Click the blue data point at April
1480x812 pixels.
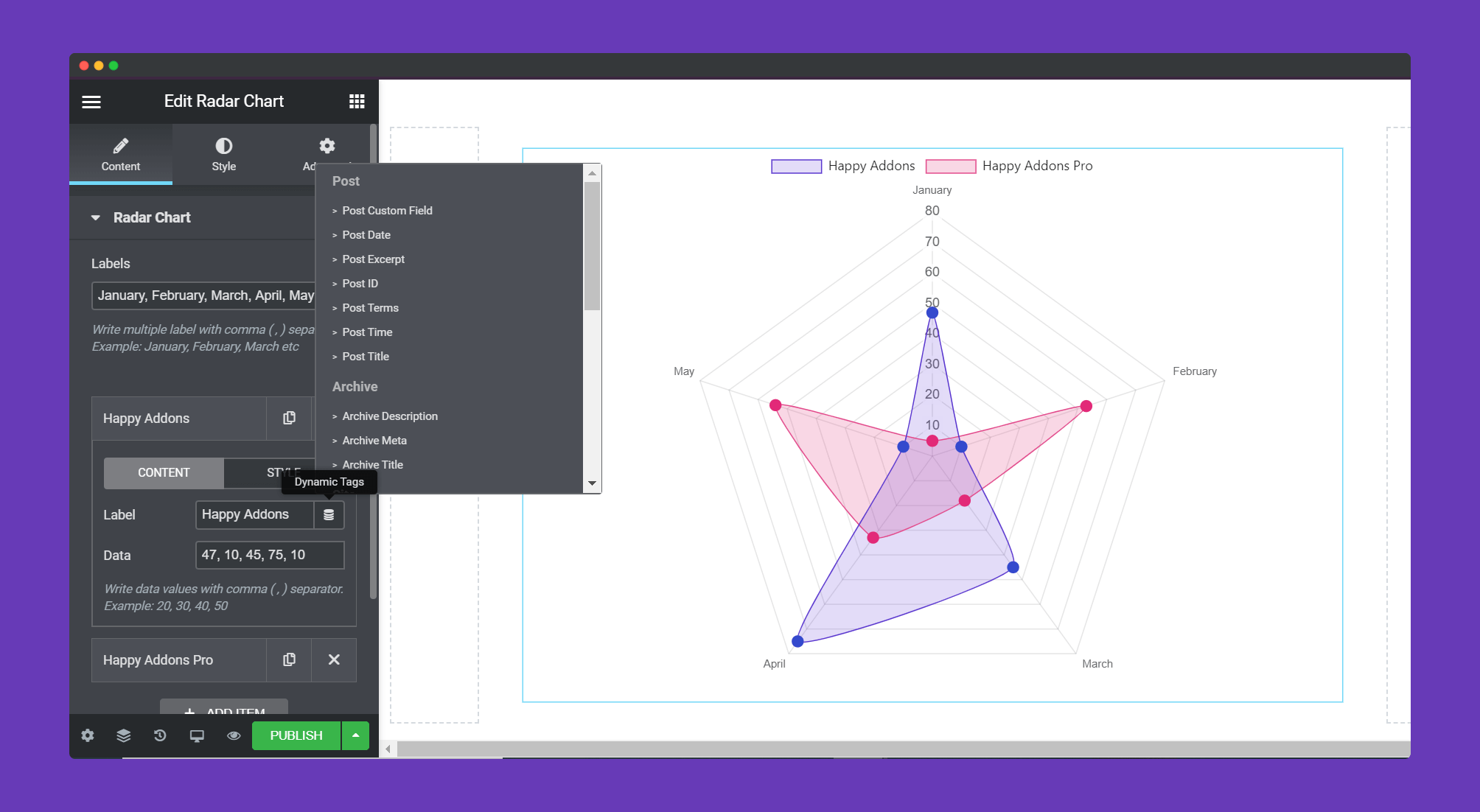click(x=797, y=641)
